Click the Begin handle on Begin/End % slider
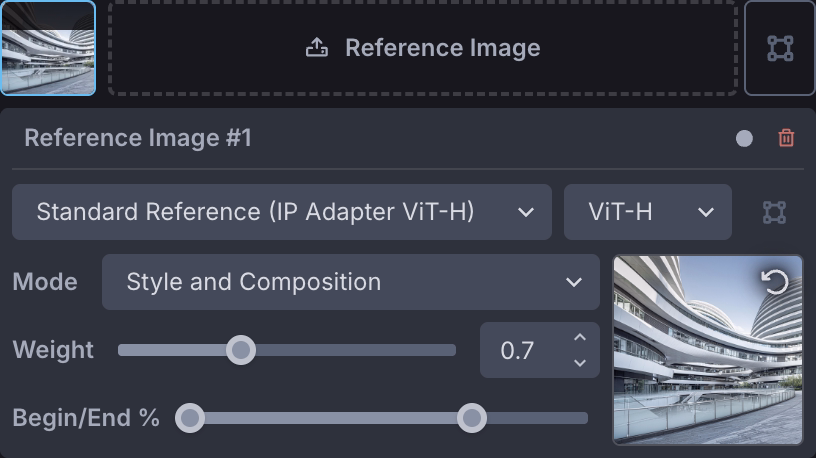The width and height of the screenshot is (816, 458). [x=190, y=418]
